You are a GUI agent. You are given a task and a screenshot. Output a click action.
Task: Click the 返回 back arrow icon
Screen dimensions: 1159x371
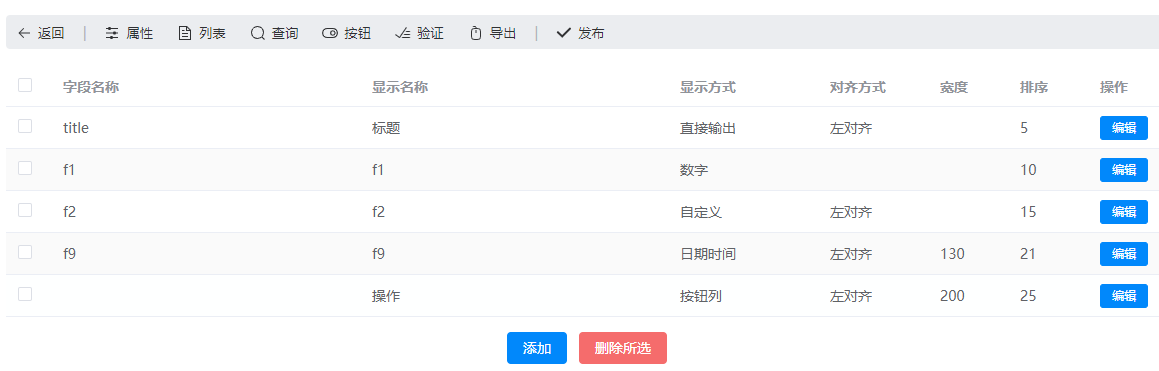24,33
